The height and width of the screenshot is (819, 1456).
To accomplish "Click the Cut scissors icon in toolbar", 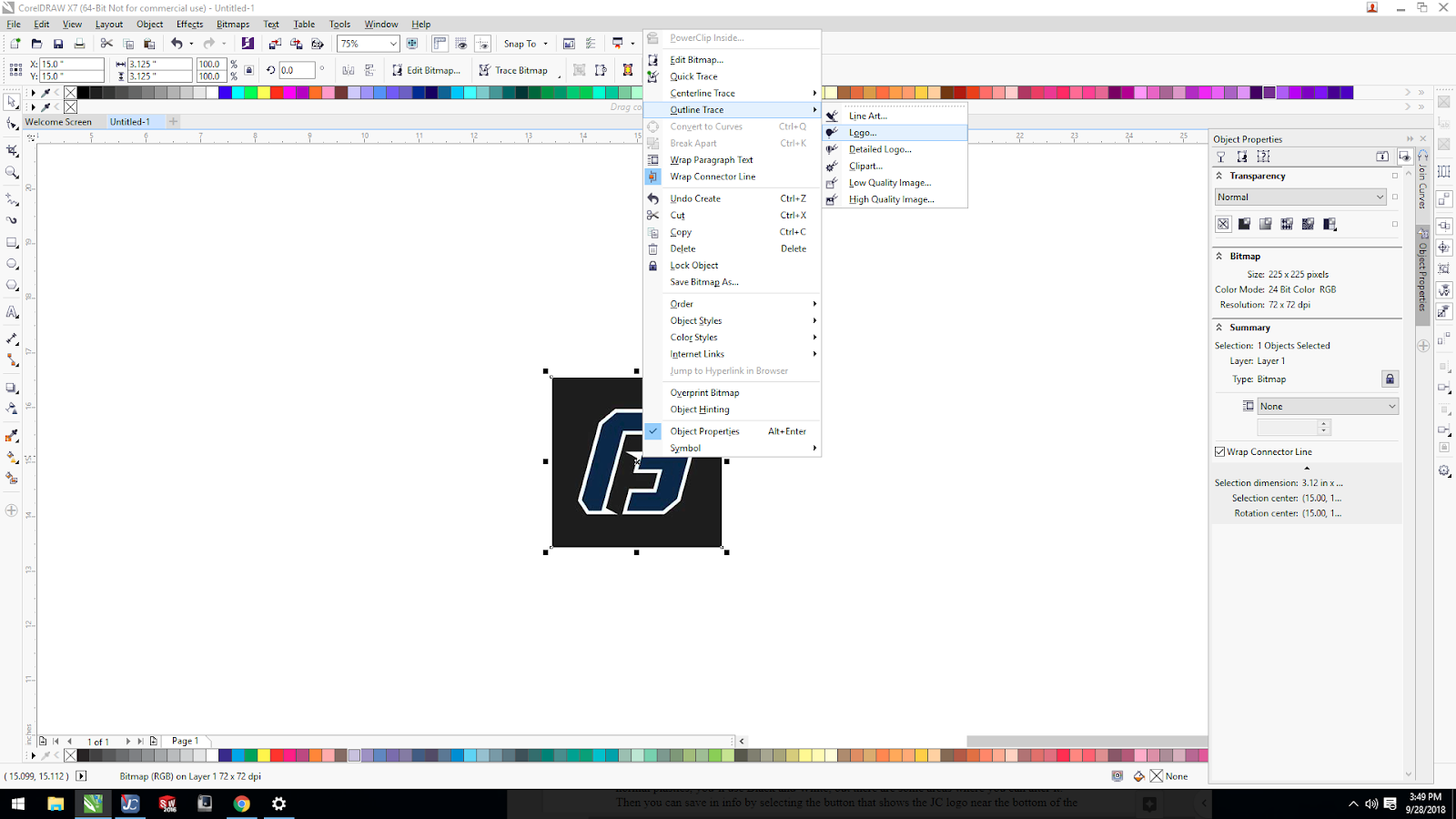I will [x=106, y=44].
